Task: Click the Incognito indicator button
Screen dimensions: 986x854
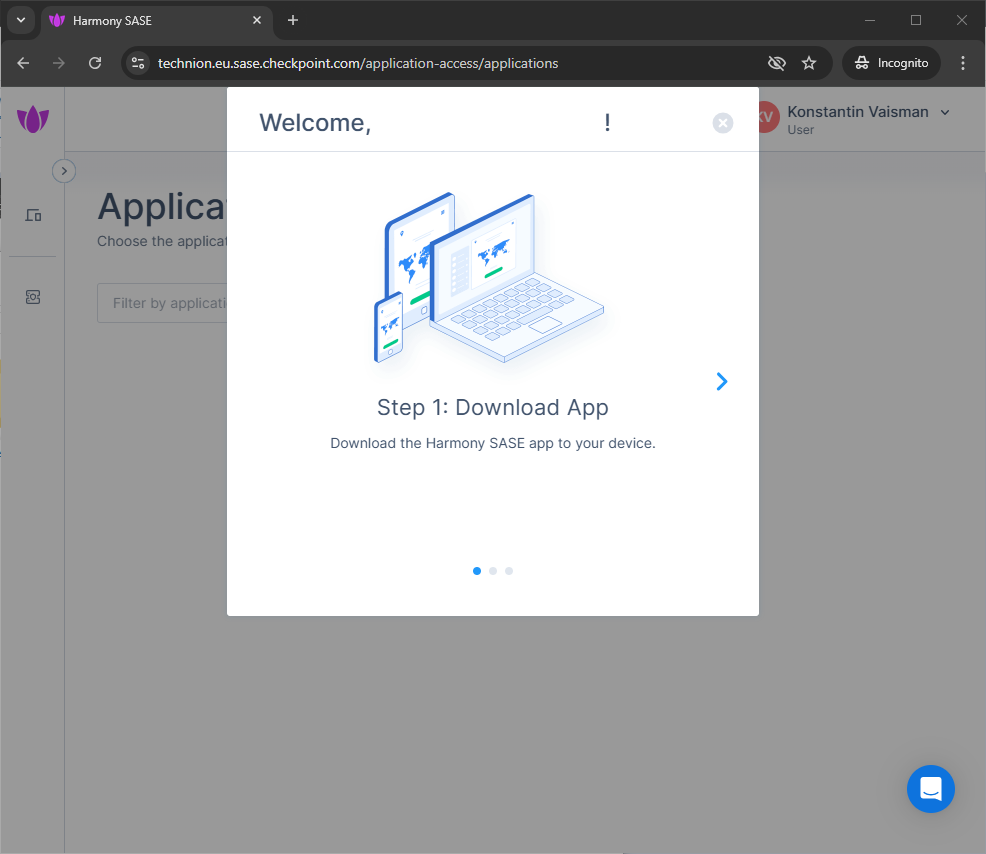Action: coord(891,63)
